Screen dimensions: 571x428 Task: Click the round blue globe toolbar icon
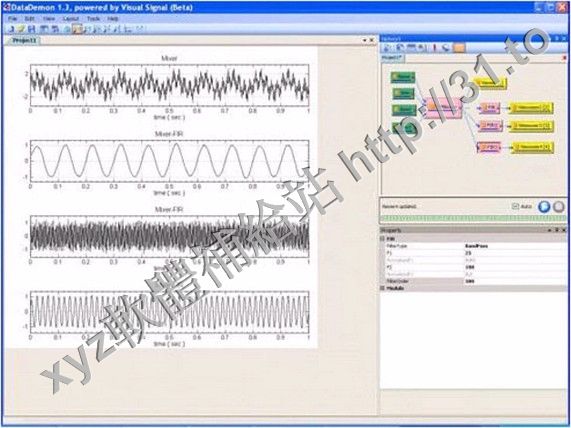(x=66, y=29)
